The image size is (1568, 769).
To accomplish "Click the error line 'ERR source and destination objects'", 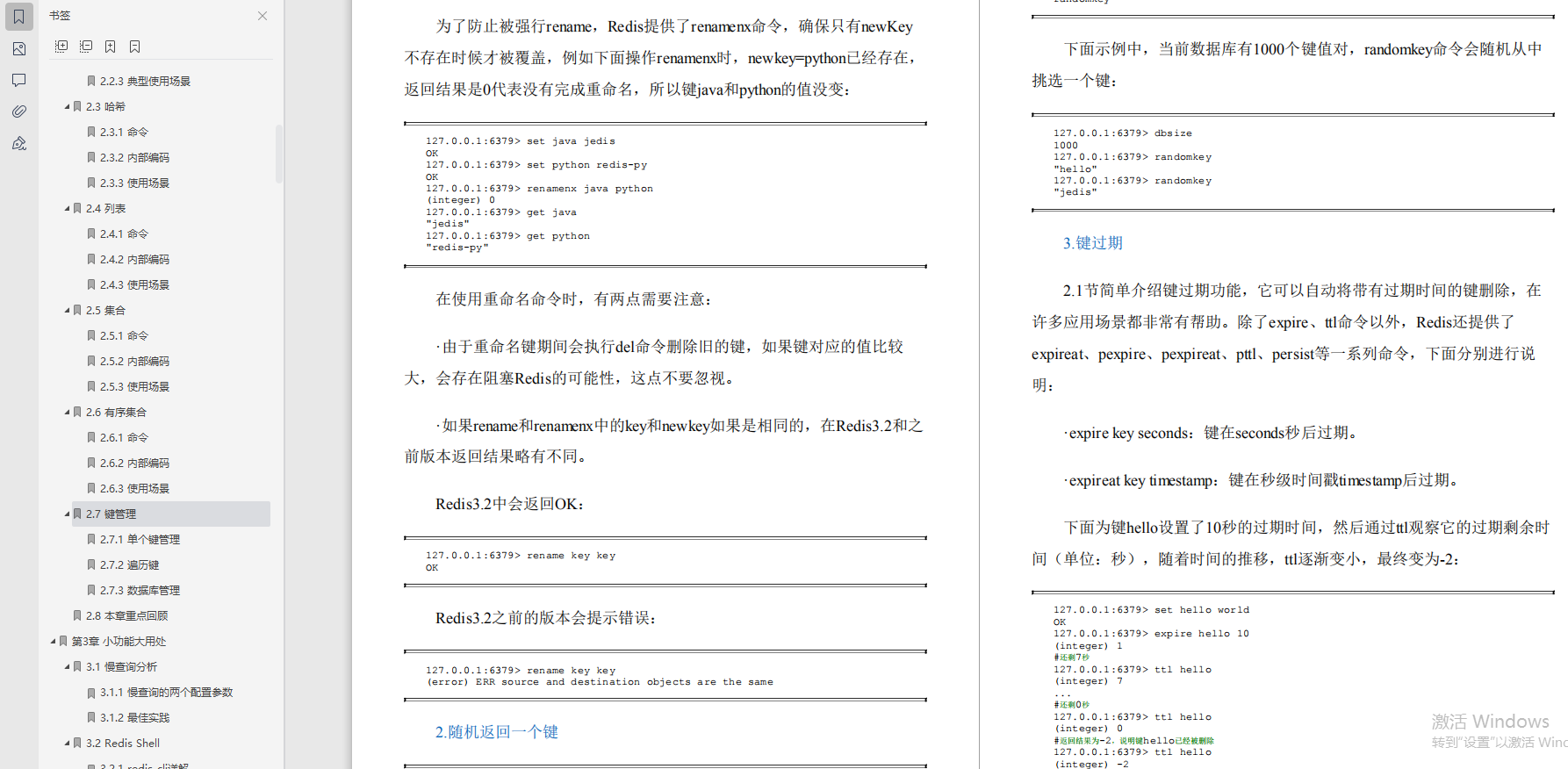I will 600,682.
